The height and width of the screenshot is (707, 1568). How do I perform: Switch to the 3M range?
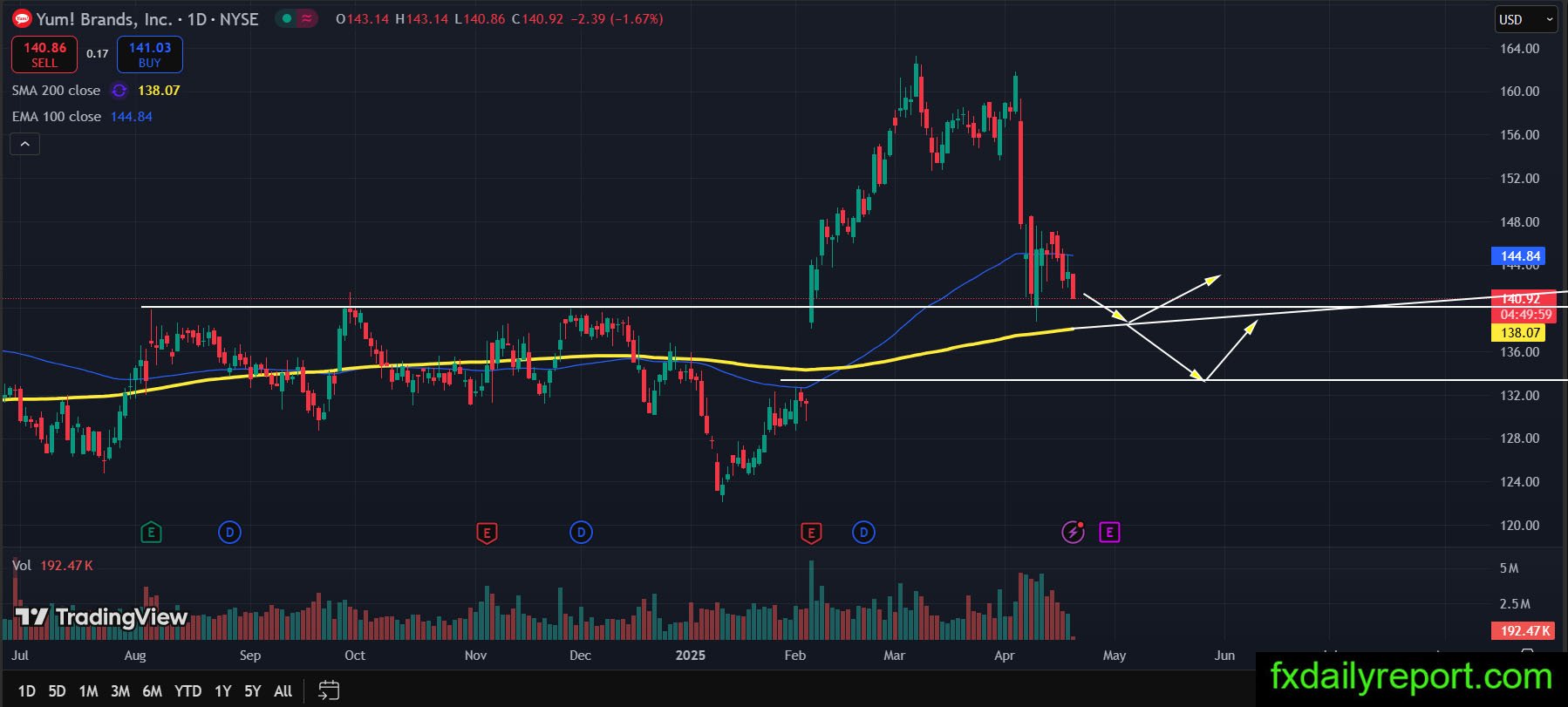click(120, 691)
